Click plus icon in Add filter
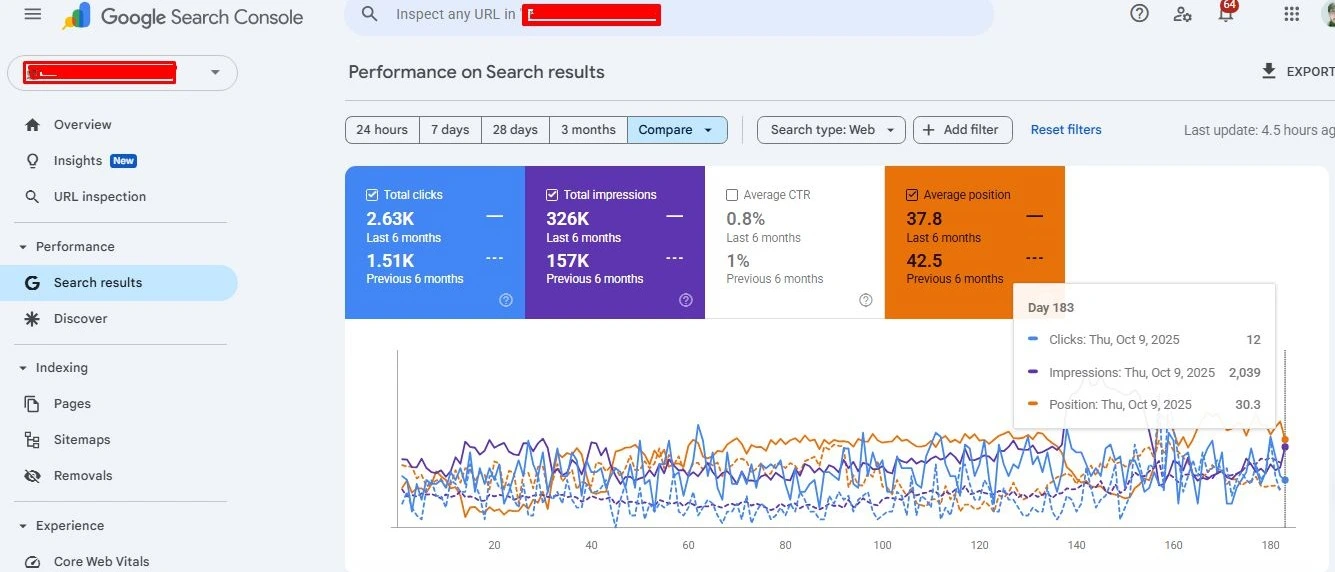Screen dimensions: 1335x572 [929, 130]
